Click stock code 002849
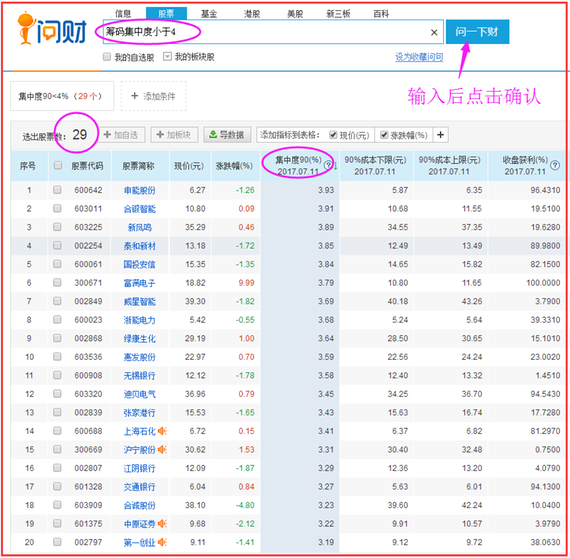This screenshot has height=558, width=570. point(88,301)
